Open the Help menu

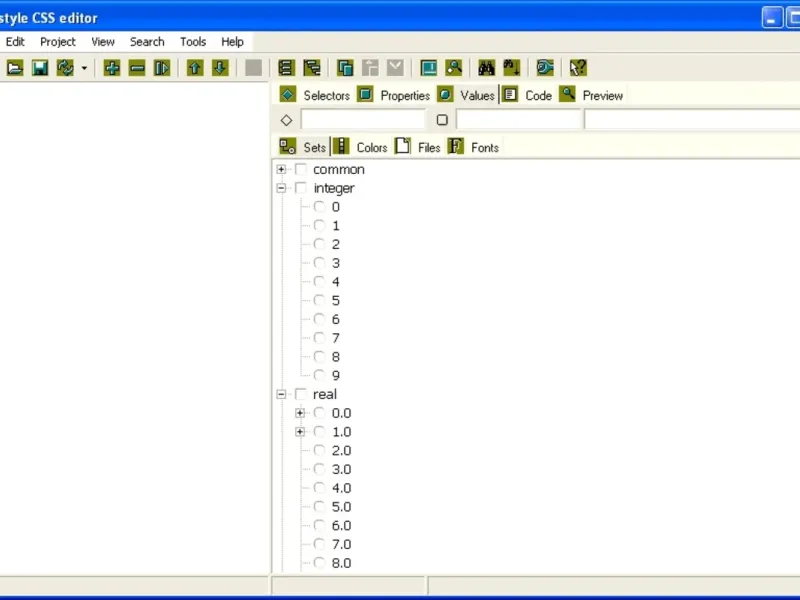[232, 42]
